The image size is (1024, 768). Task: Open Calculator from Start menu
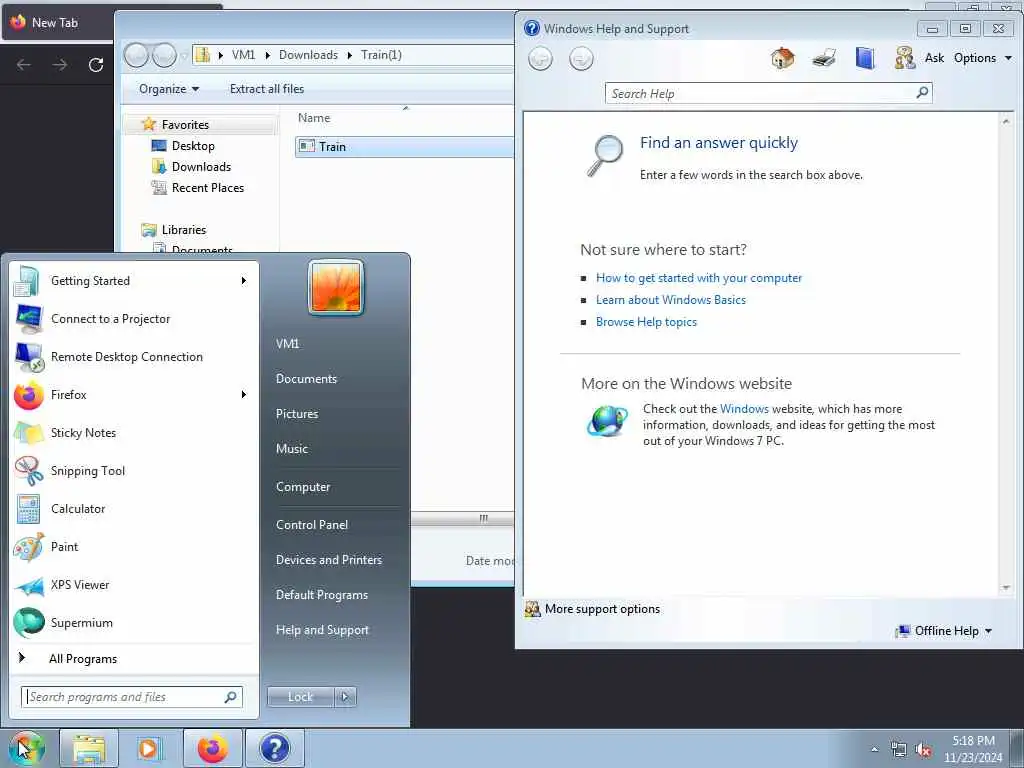pos(134,509)
